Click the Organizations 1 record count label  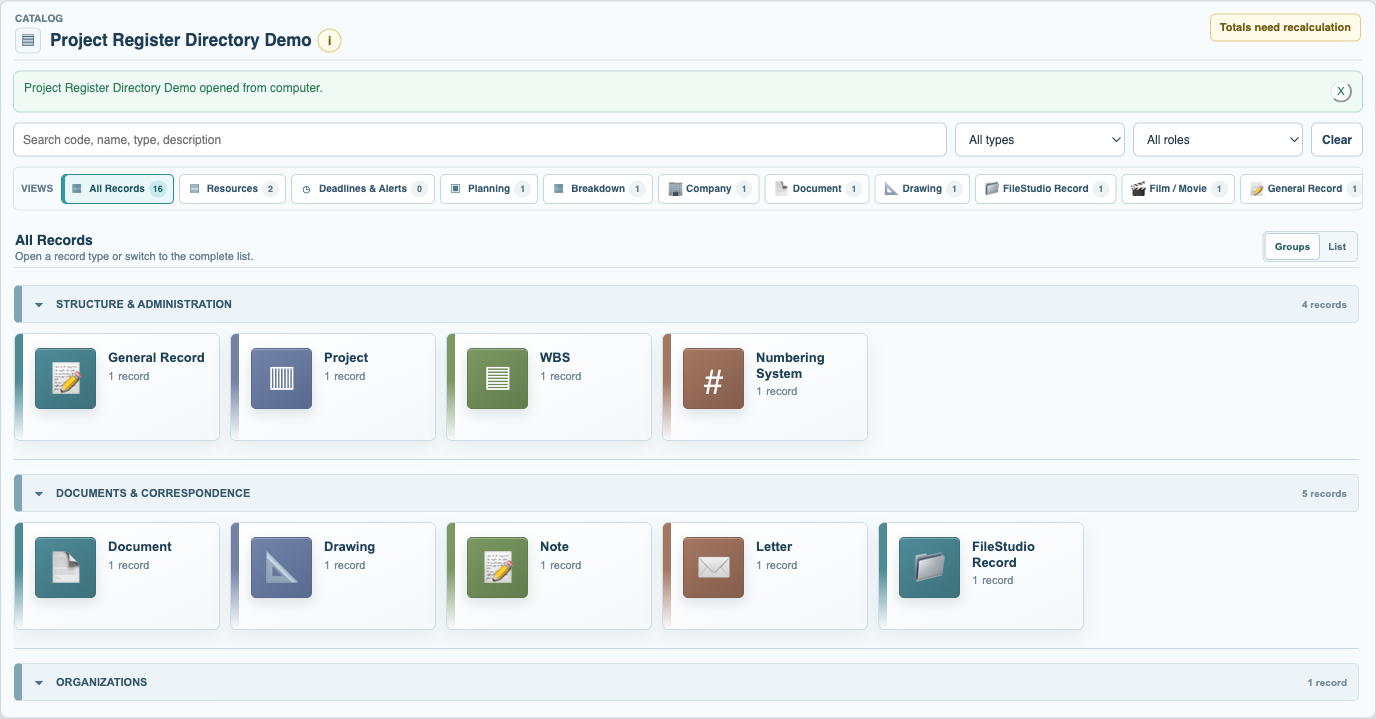[x=1327, y=683]
